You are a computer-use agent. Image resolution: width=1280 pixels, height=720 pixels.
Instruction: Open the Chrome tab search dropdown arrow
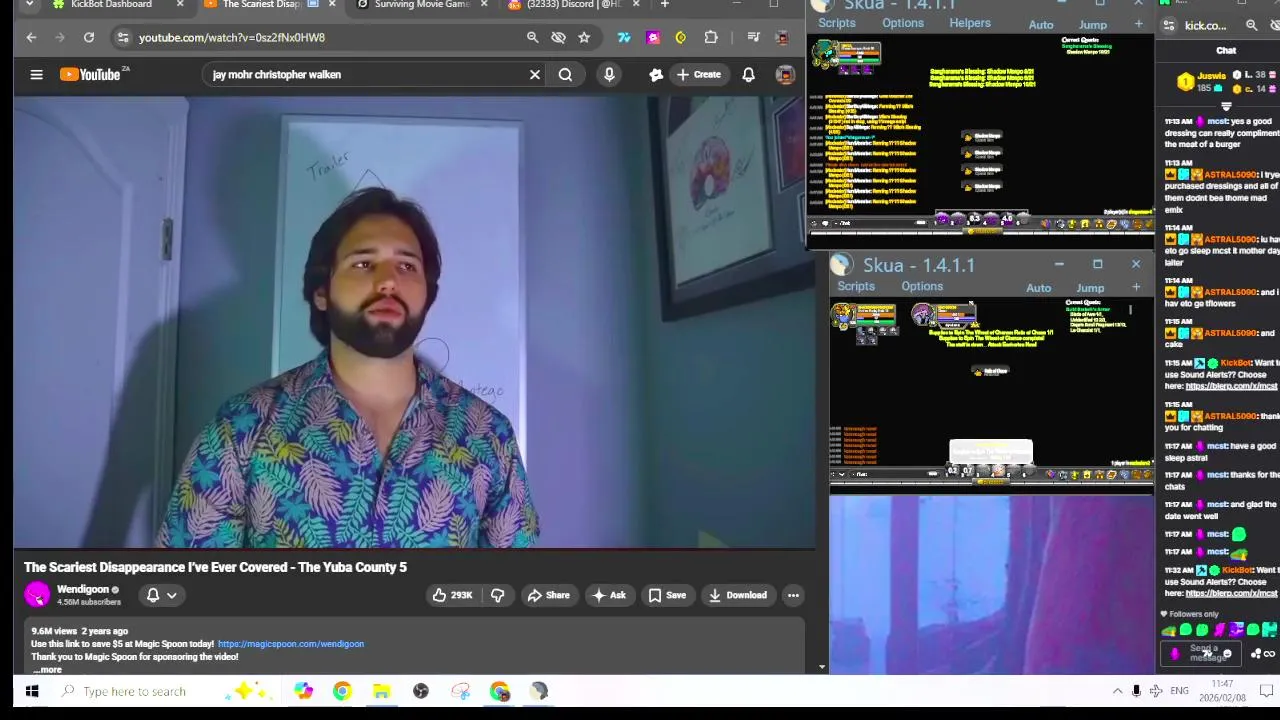pyautogui.click(x=29, y=4)
